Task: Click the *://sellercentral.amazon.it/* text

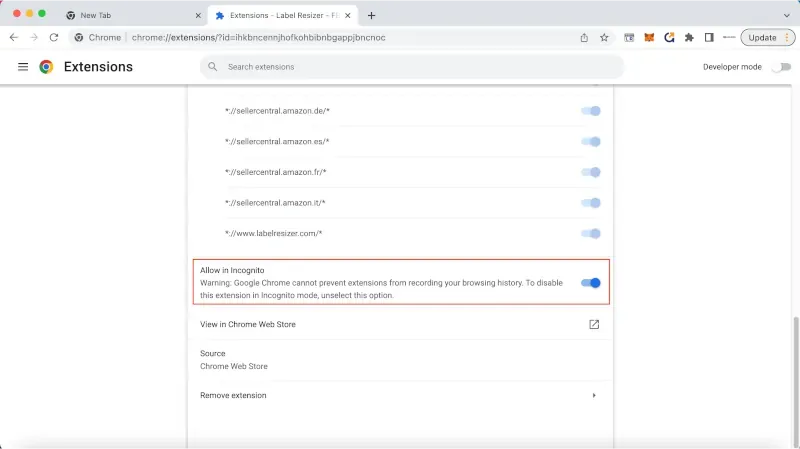Action: coord(275,203)
